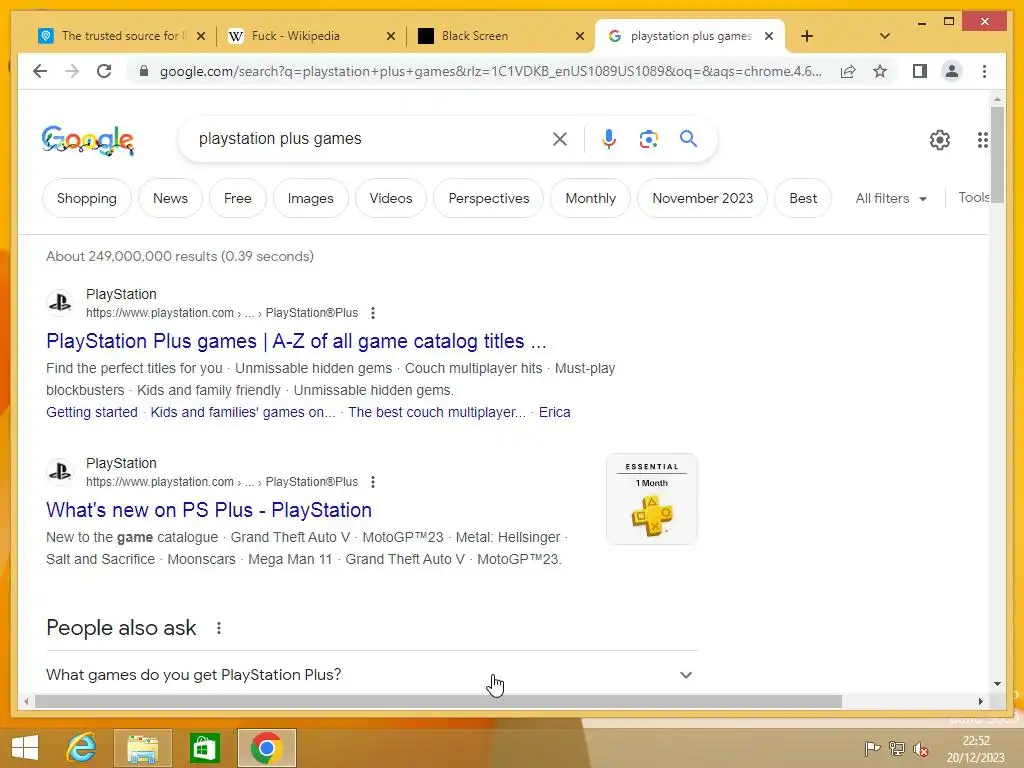The image size is (1024, 768).
Task: Go to Google home via logo
Action: coord(88,140)
